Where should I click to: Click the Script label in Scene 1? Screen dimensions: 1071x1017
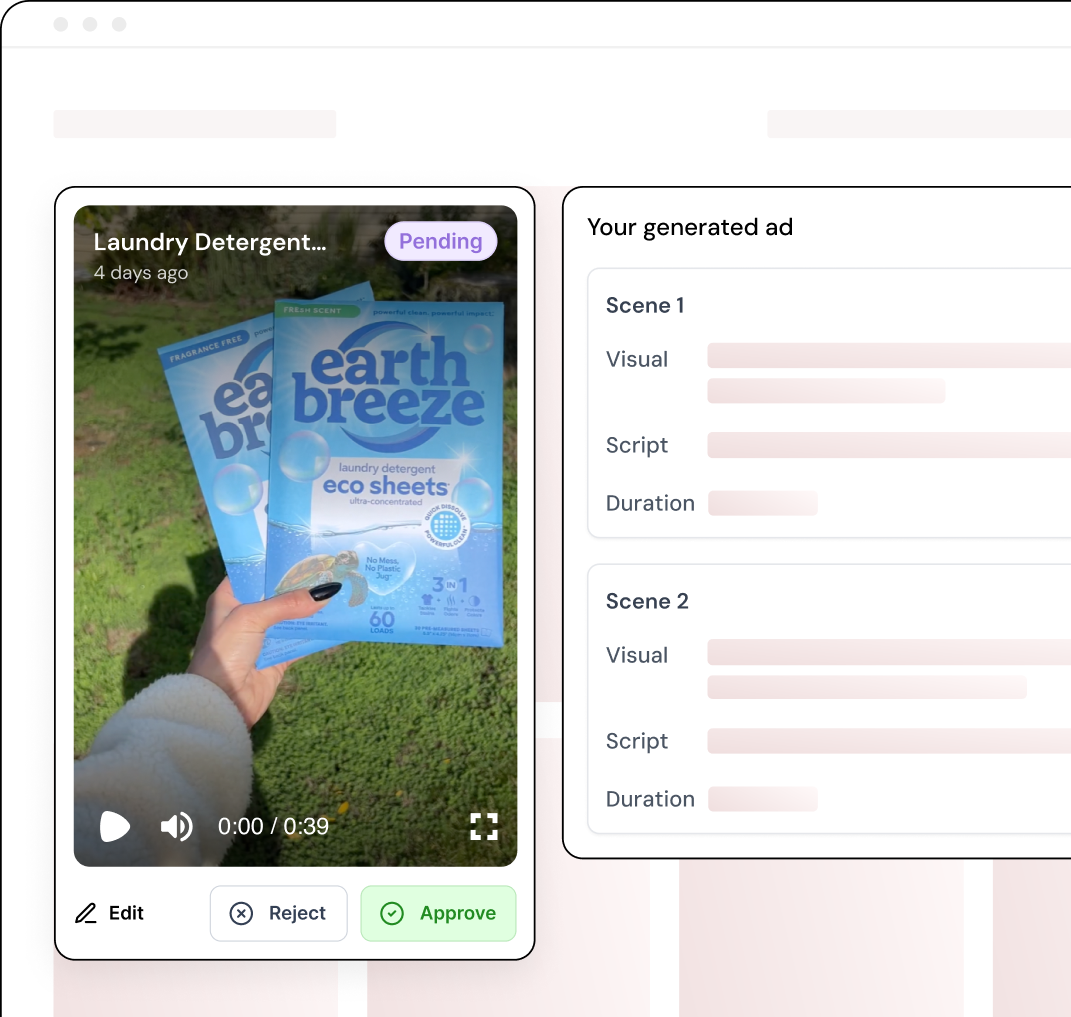pos(637,445)
